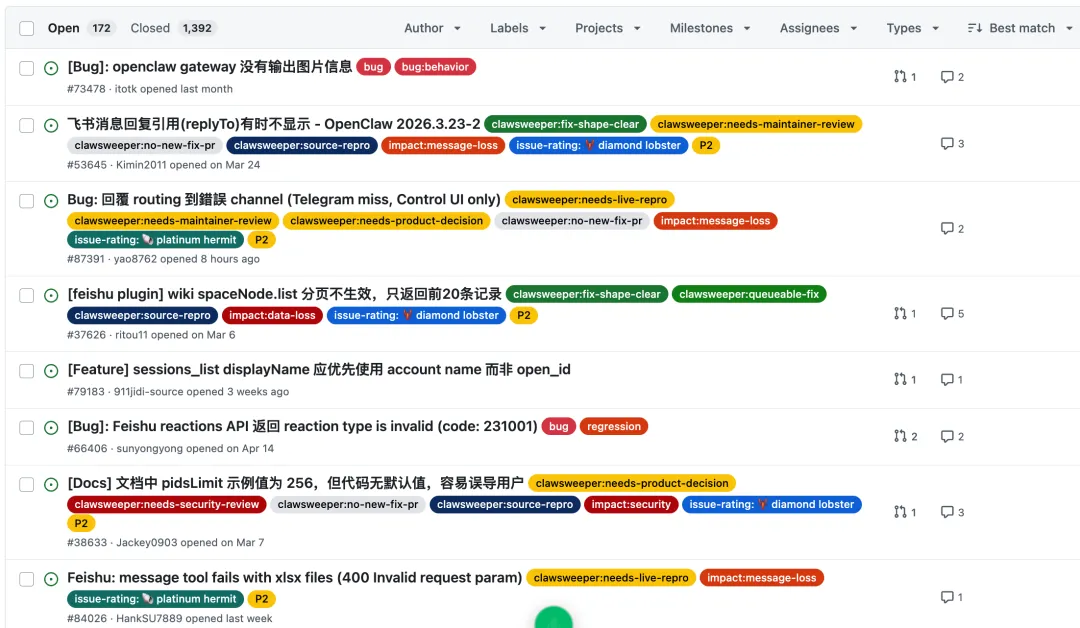Tick checkbox for pidsLimit docs issue
Screen dimensions: 1080x628
click(26, 485)
